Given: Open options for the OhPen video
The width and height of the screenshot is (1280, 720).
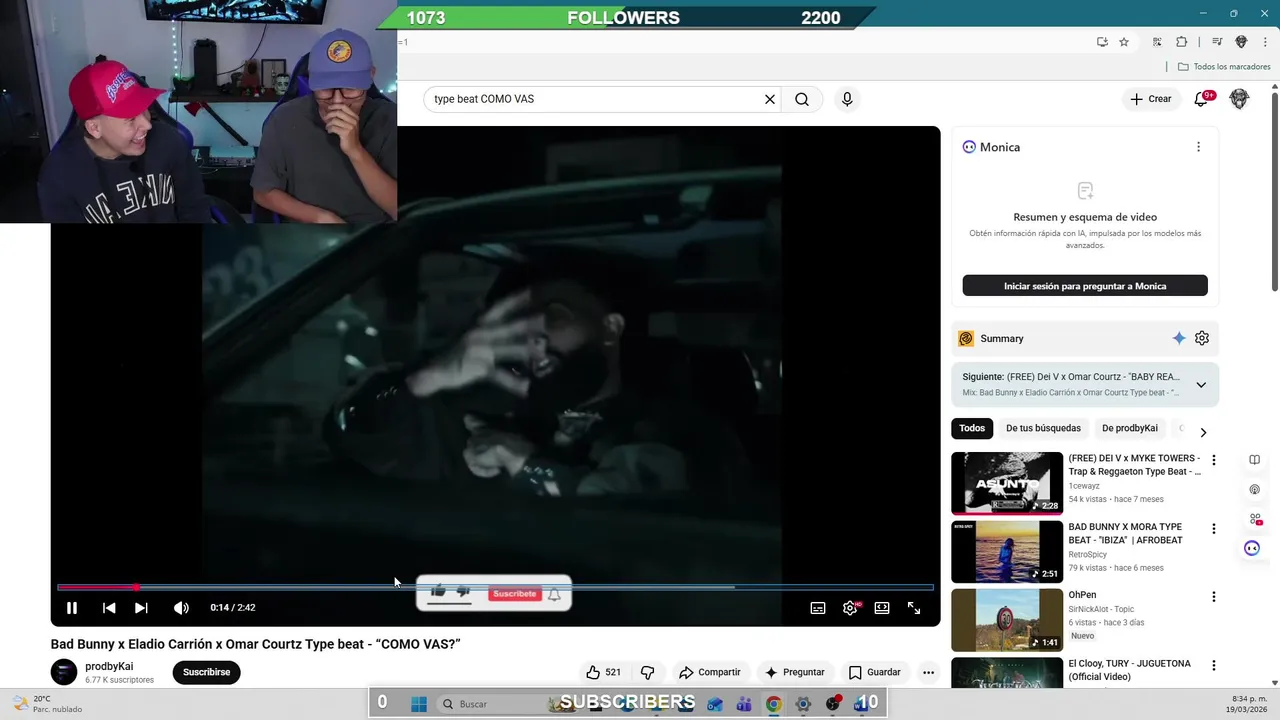Looking at the screenshot, I should [x=1214, y=597].
